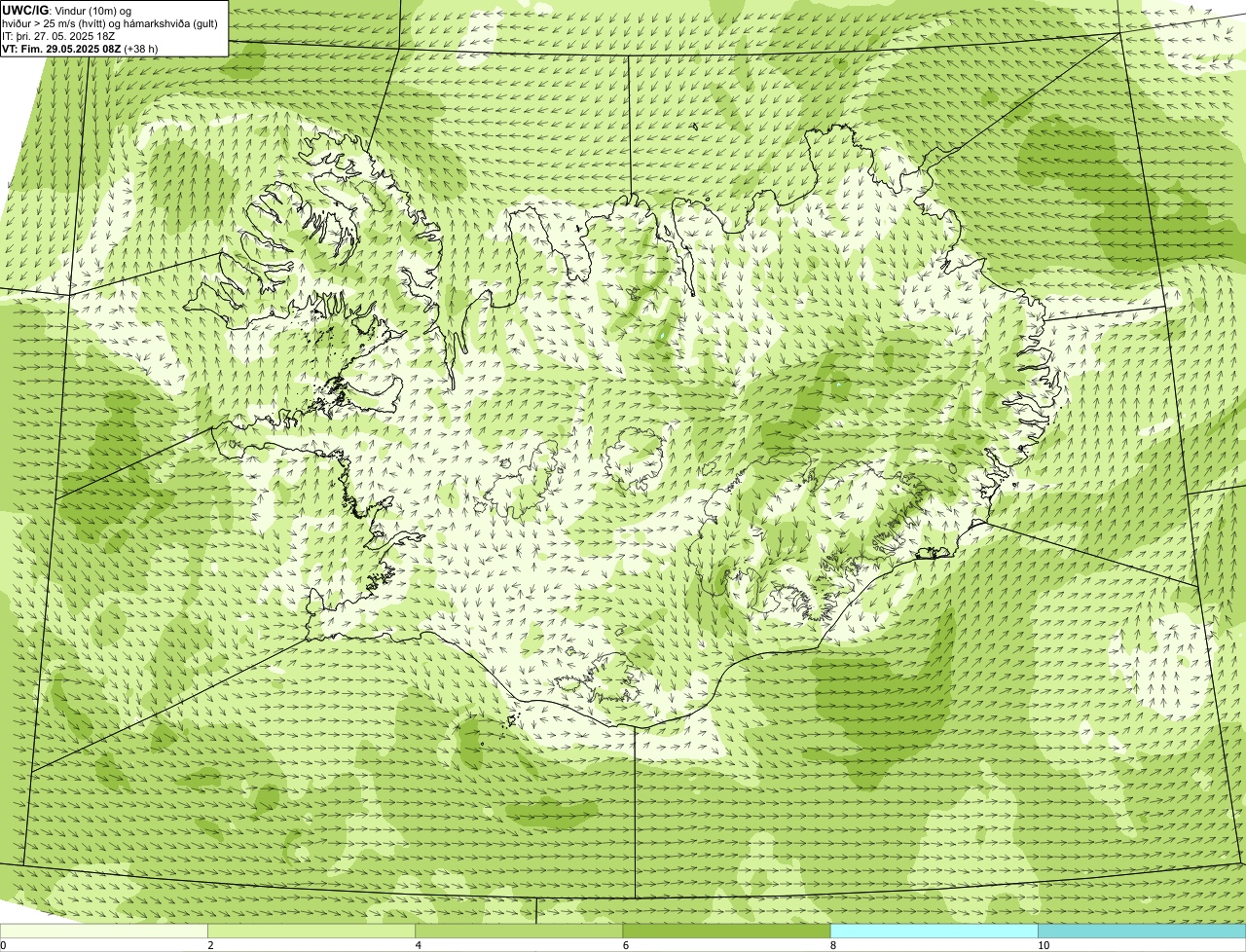1246x952 pixels.
Task: Click the legend tick label '10'
Action: (1044, 945)
